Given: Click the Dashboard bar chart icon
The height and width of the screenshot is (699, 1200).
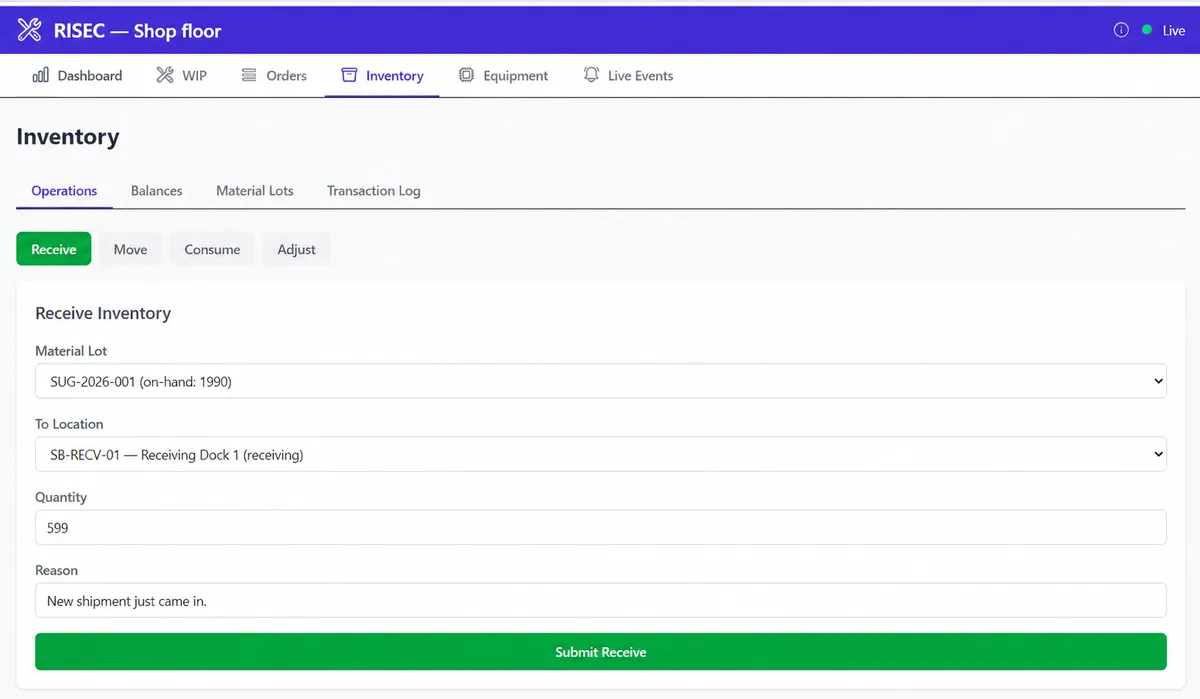Looking at the screenshot, I should pyautogui.click(x=41, y=75).
